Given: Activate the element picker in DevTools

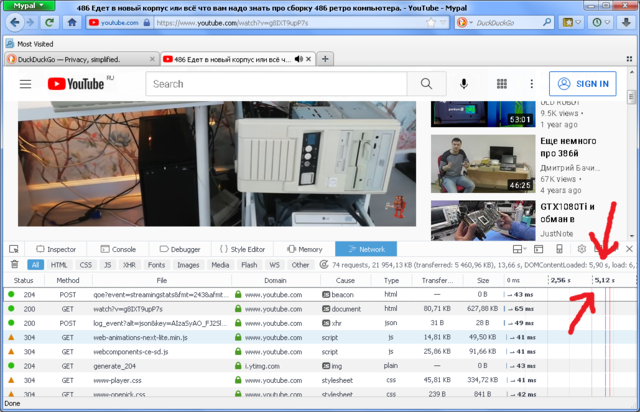Looking at the screenshot, I should (14, 249).
